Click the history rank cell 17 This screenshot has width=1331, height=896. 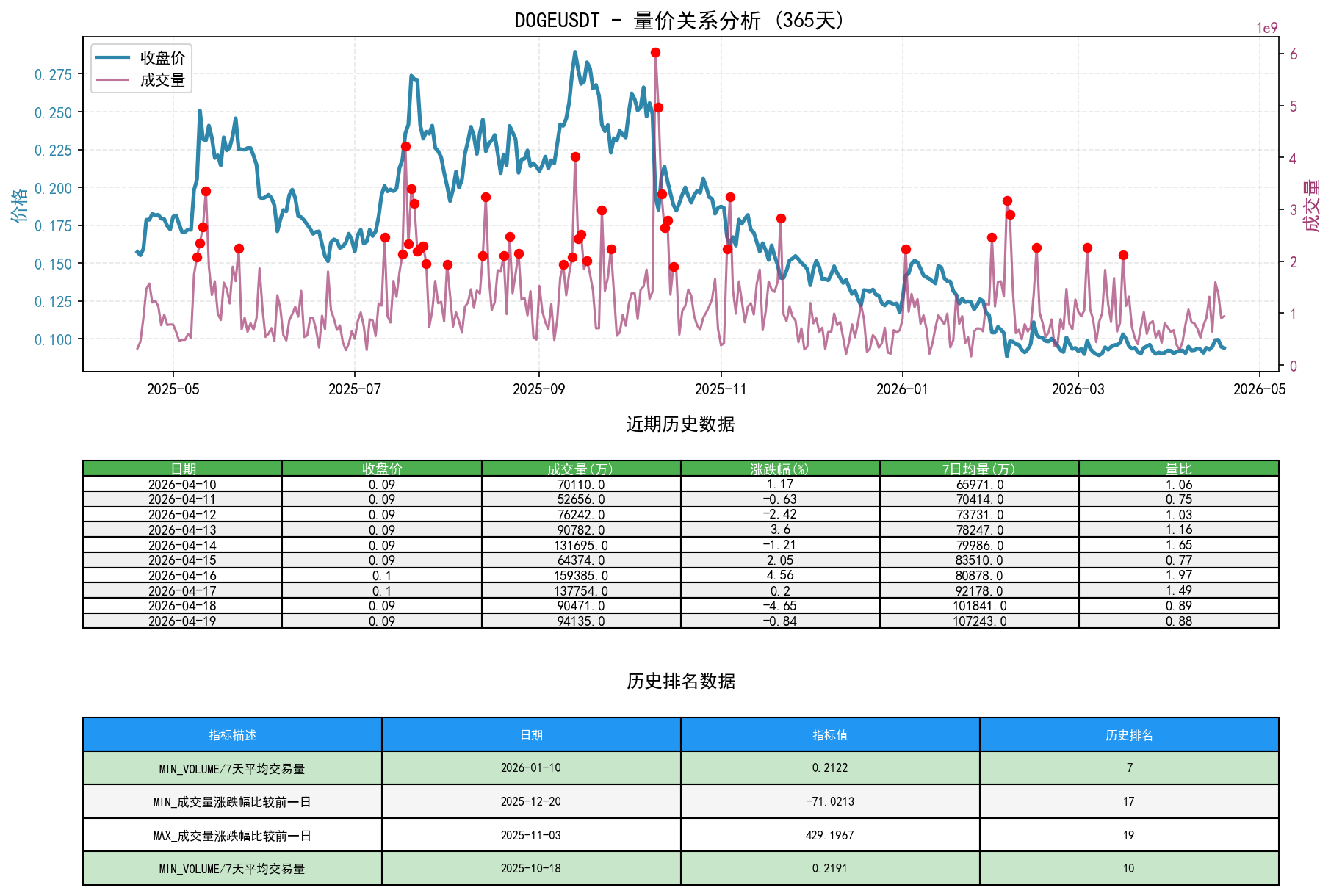click(1129, 802)
